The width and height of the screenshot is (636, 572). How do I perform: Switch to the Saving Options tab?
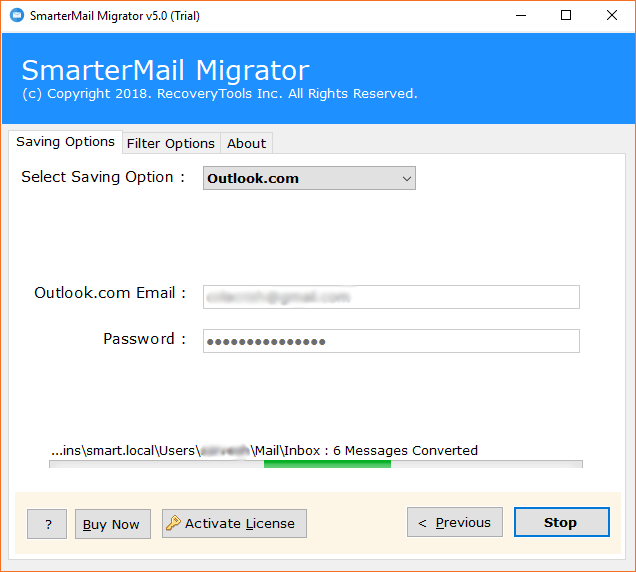(x=65, y=142)
